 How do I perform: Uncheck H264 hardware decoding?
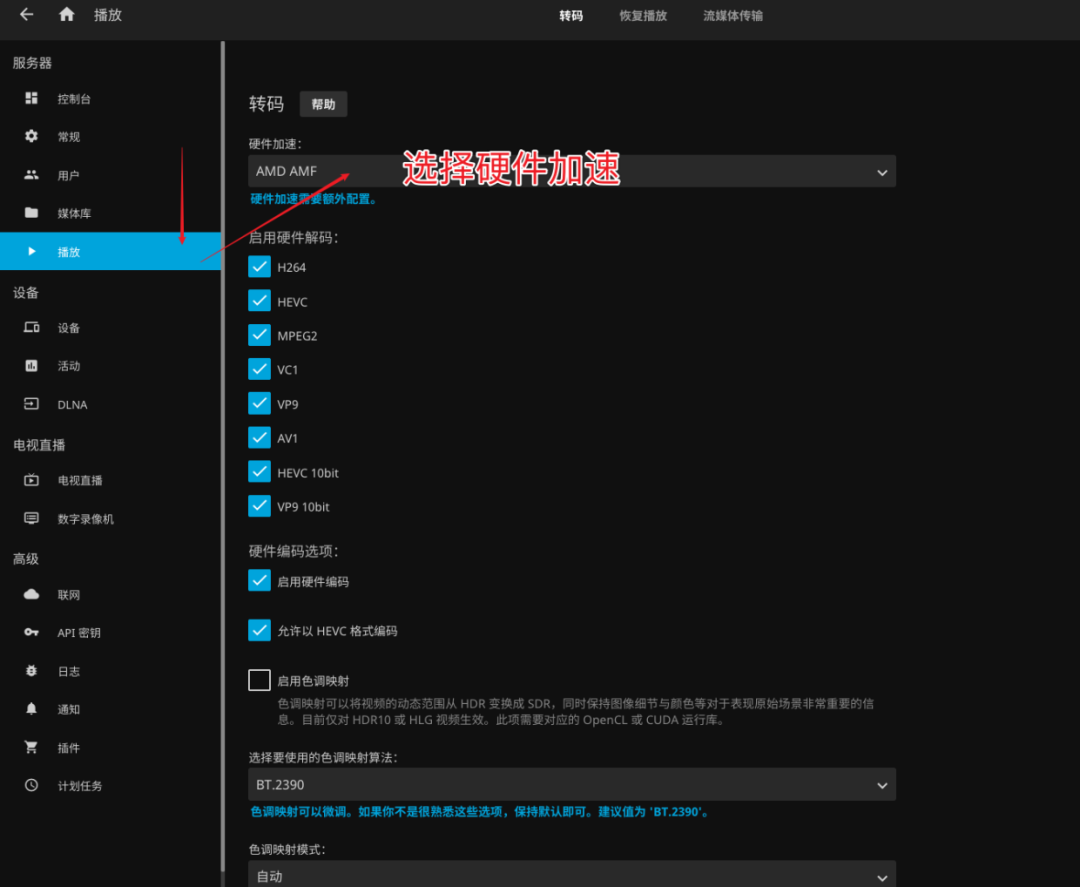click(259, 267)
